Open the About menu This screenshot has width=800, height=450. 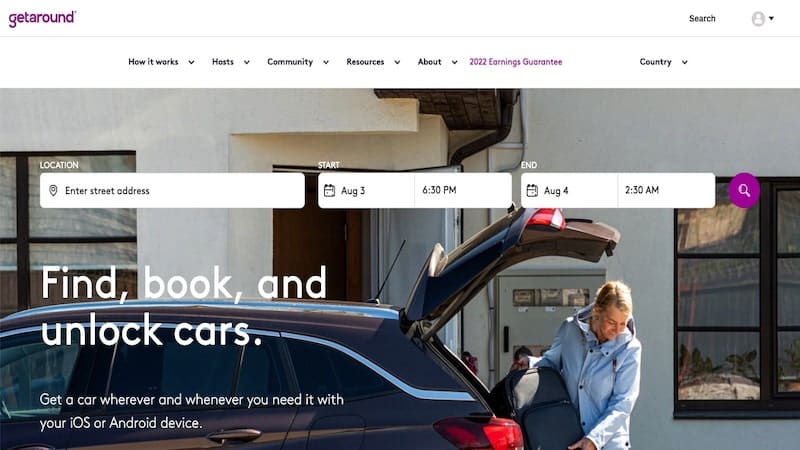tap(437, 62)
